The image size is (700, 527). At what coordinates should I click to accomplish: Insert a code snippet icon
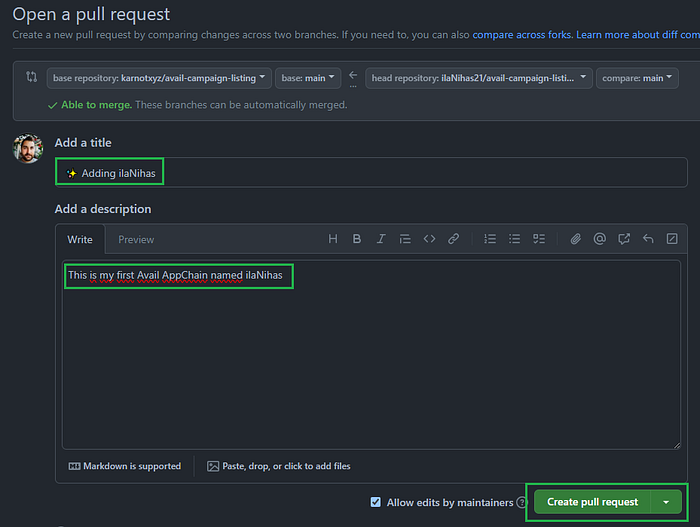[429, 239]
